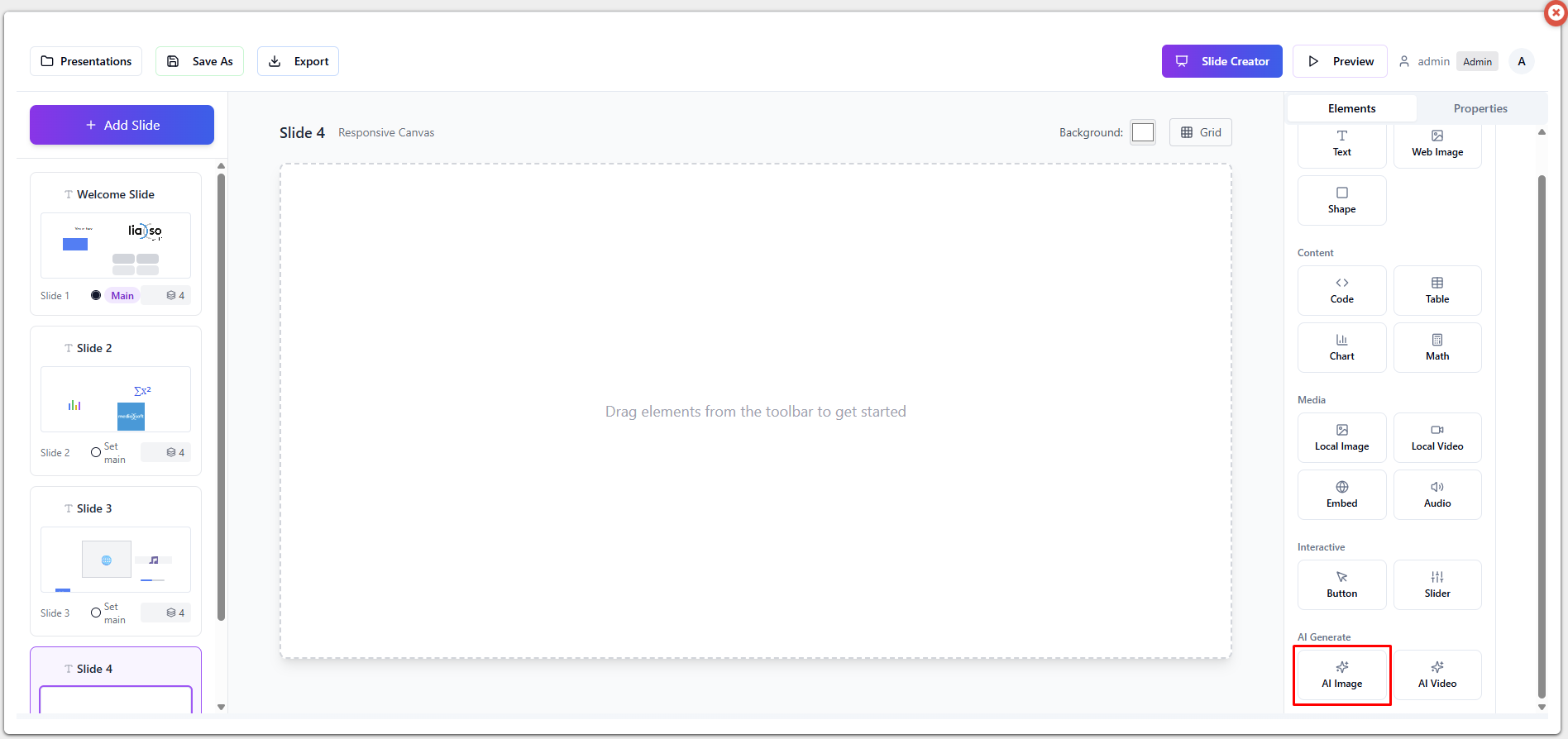Pick the Embed media element
The image size is (1568, 739).
(1341, 494)
